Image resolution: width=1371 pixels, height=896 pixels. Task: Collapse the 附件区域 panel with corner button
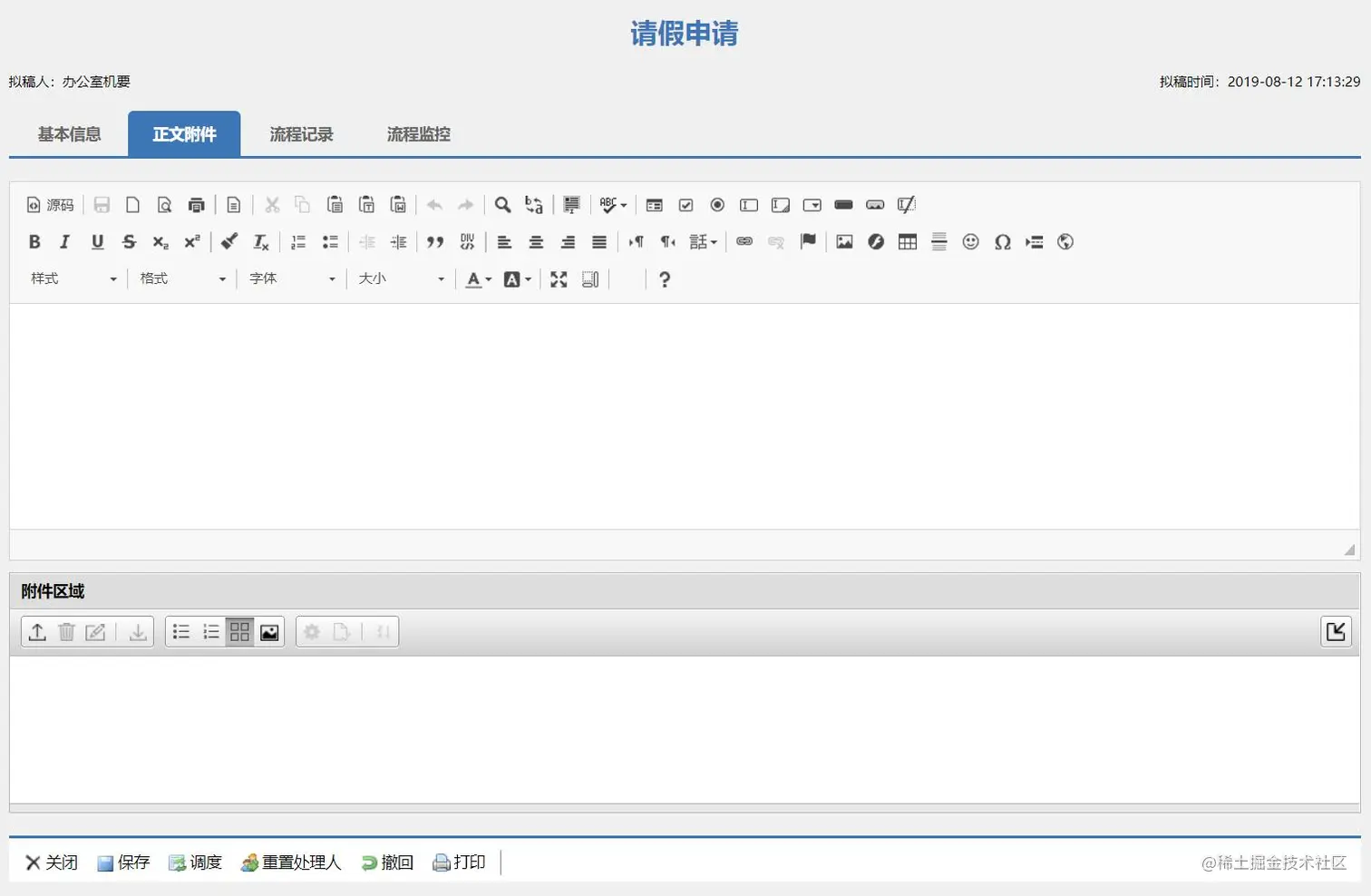tap(1336, 632)
